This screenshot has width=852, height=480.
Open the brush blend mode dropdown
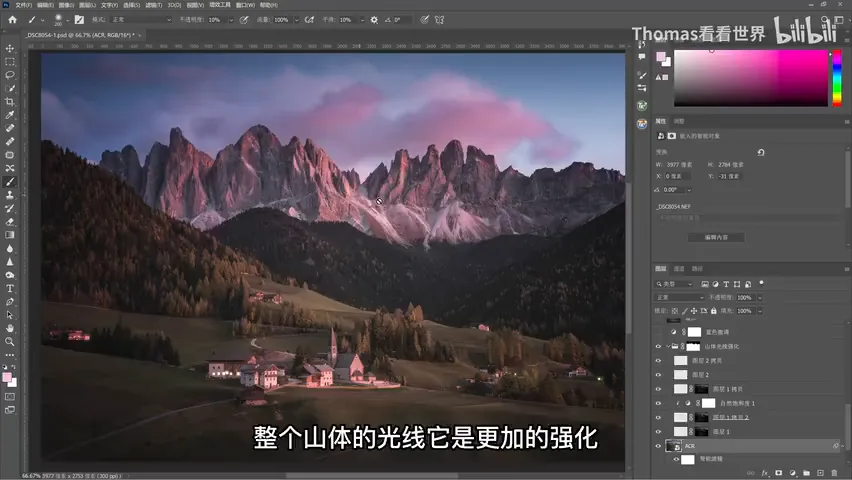tap(141, 20)
